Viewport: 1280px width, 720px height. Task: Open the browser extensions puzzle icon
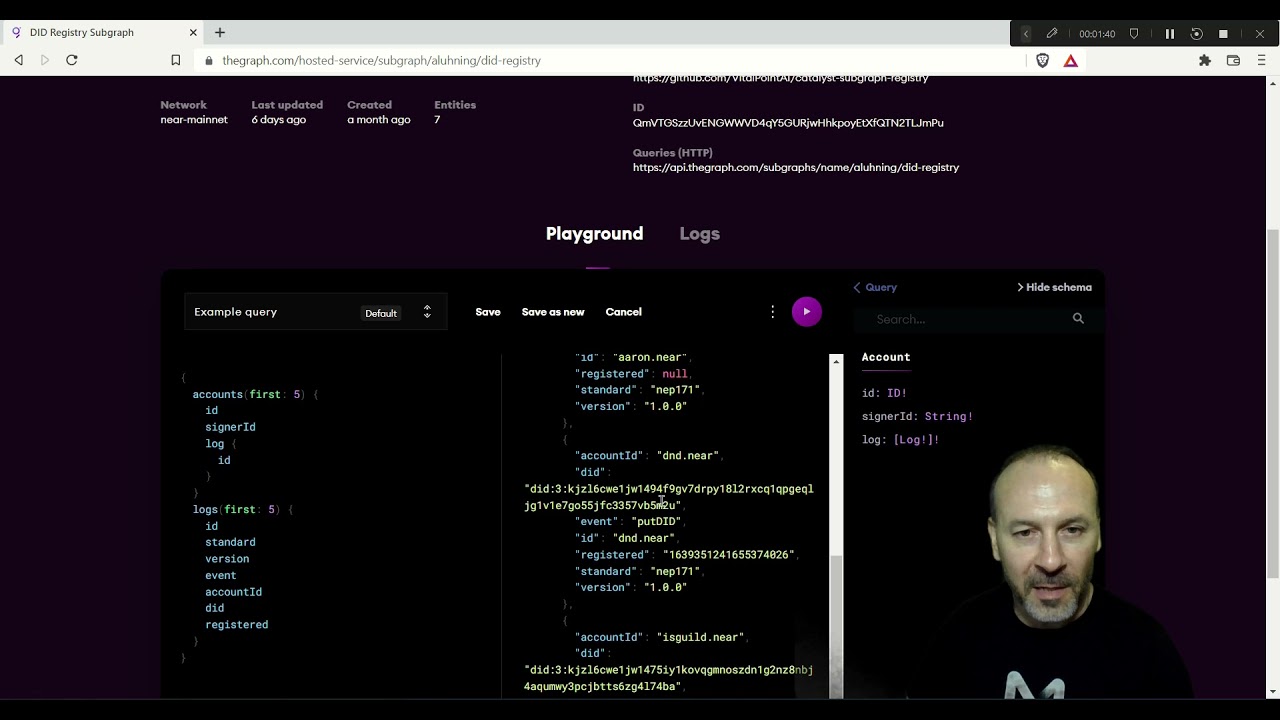click(1205, 60)
